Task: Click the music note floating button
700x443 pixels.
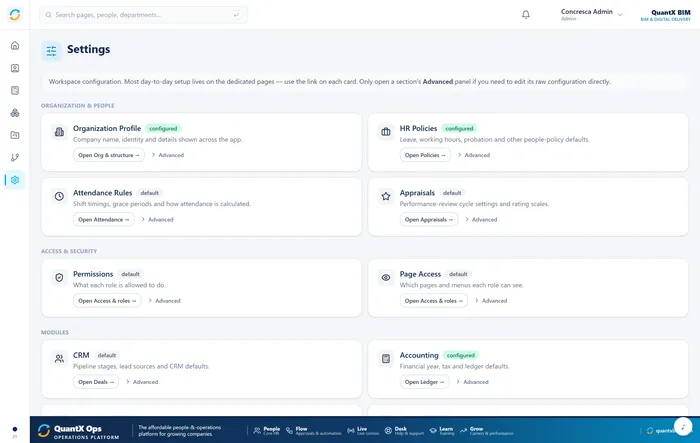Action: tap(683, 426)
